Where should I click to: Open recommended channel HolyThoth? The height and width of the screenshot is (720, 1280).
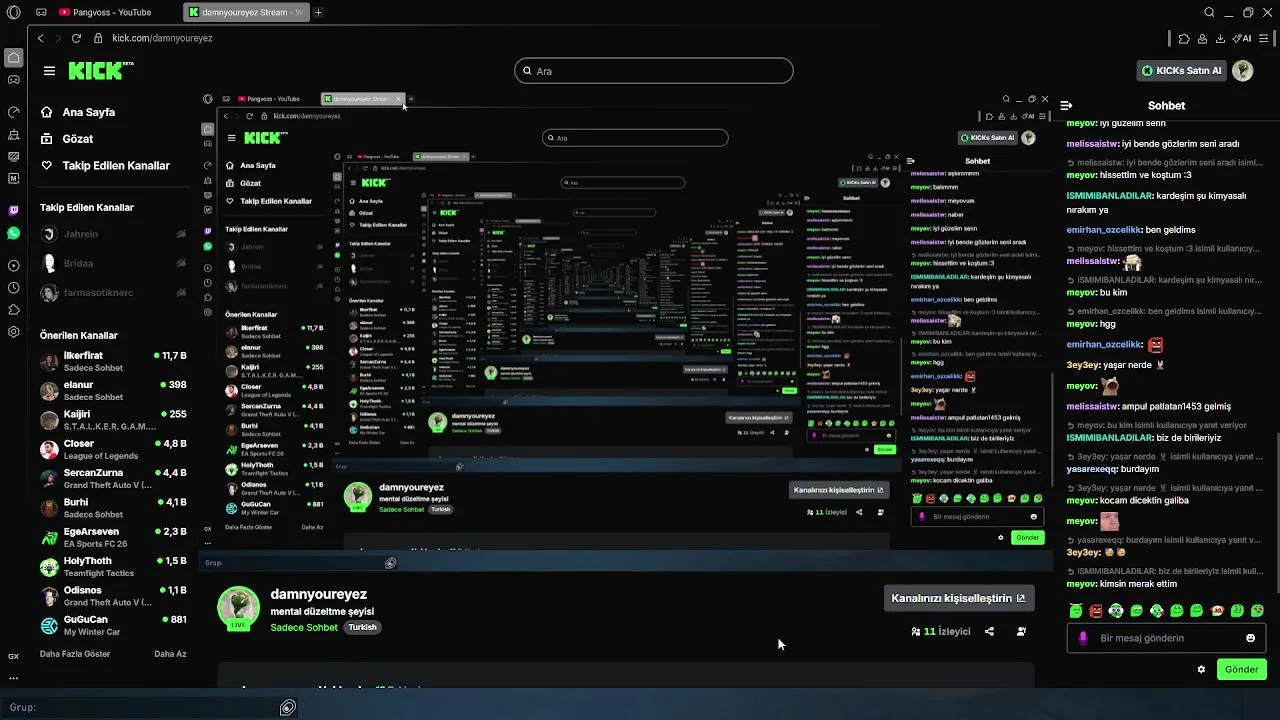pyautogui.click(x=112, y=567)
